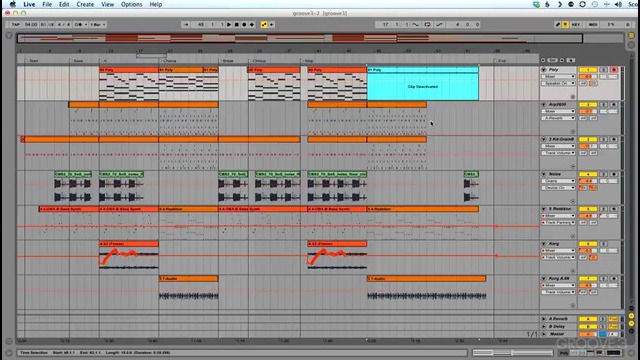Open the File menu
The image size is (640, 360).
point(47,4)
